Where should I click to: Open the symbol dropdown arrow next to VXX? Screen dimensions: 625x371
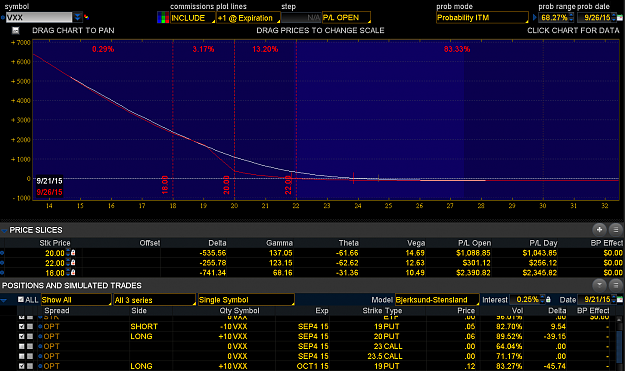[77, 17]
